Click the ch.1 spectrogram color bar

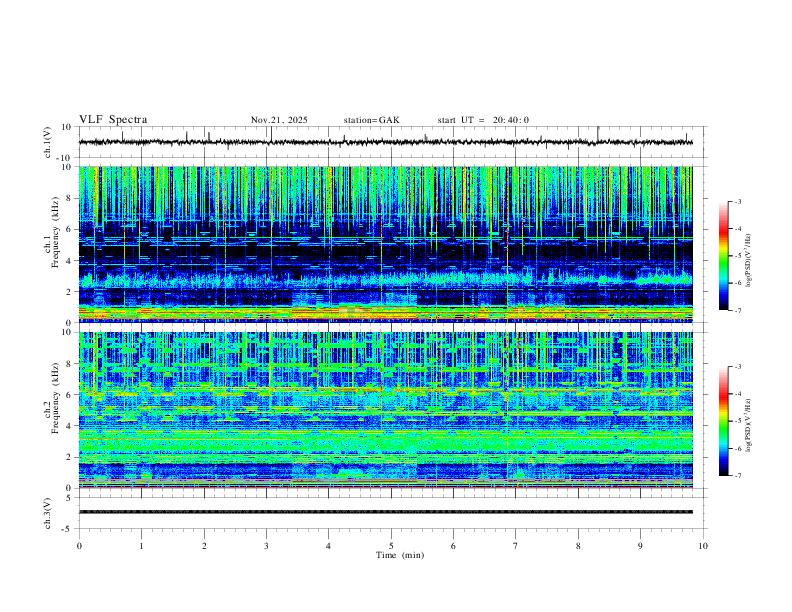coord(723,256)
